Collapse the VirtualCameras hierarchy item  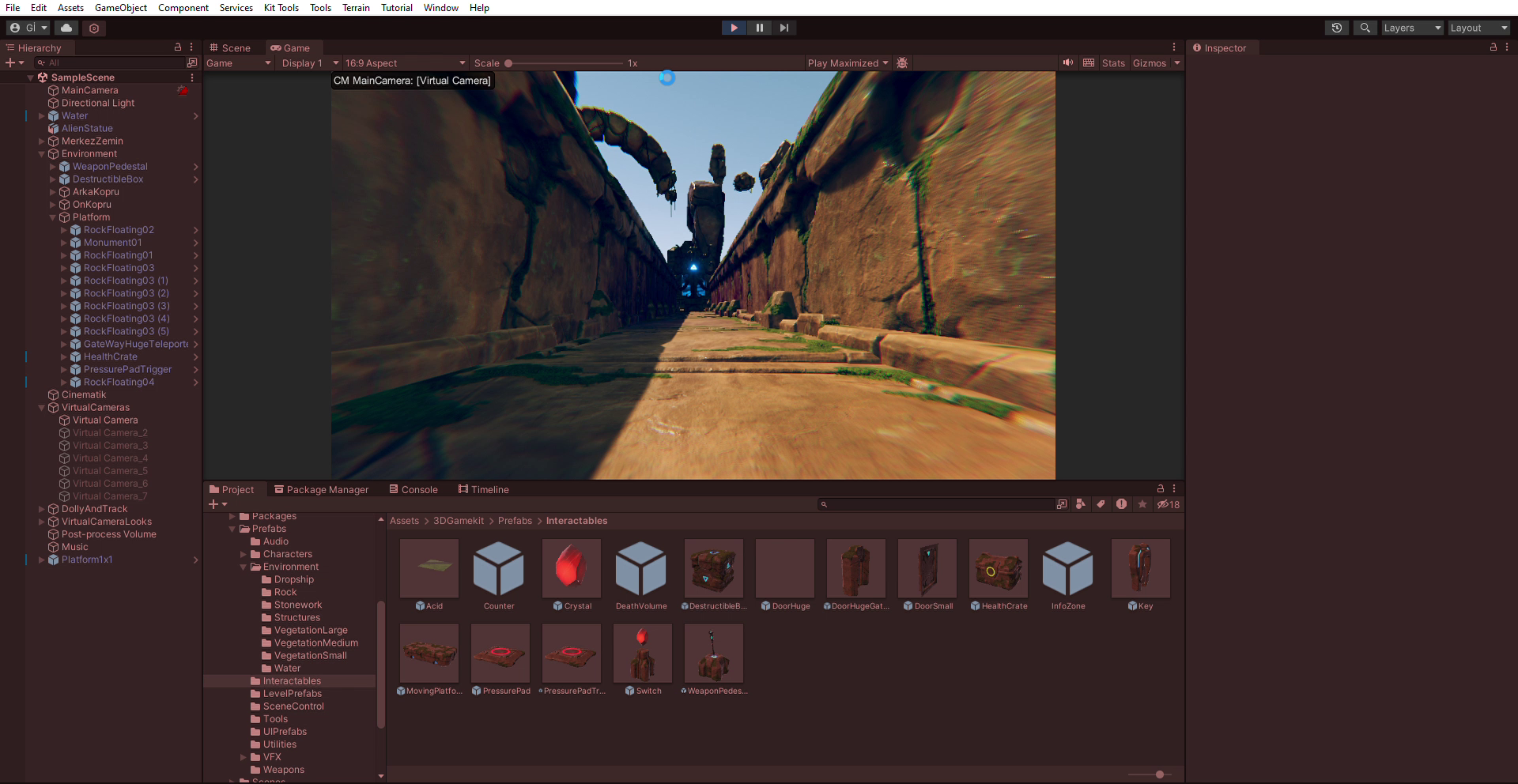pos(42,408)
